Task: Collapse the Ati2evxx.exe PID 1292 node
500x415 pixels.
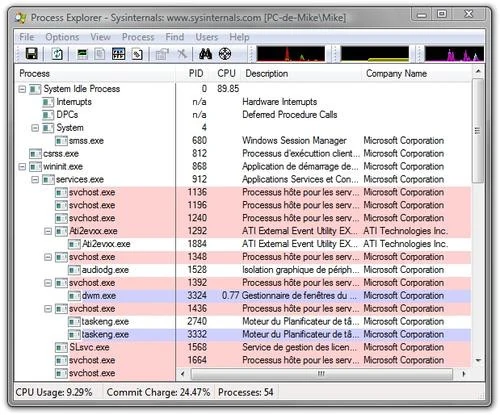Action: point(48,231)
